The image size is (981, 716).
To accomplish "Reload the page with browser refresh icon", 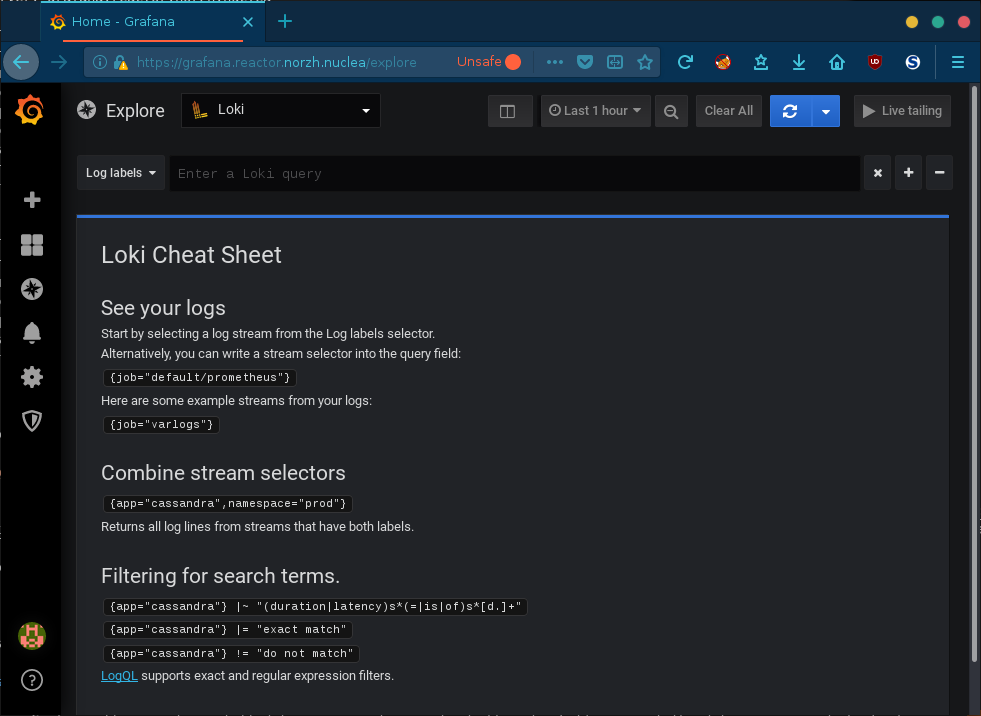I will pos(685,62).
